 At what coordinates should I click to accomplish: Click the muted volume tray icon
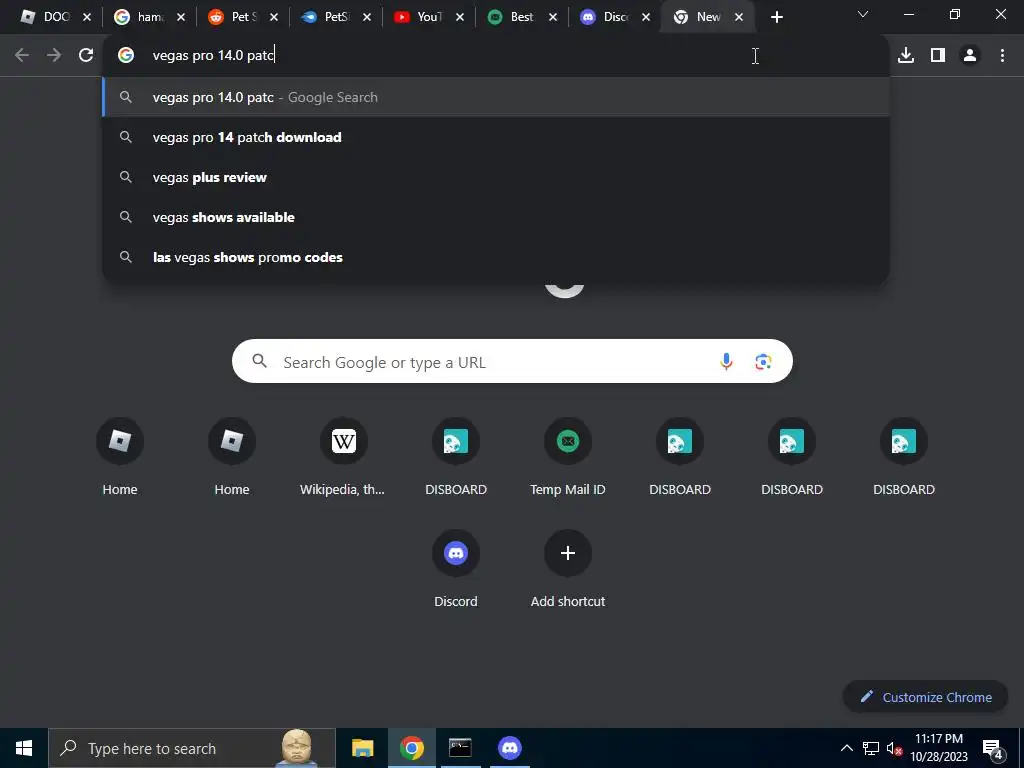pos(894,749)
